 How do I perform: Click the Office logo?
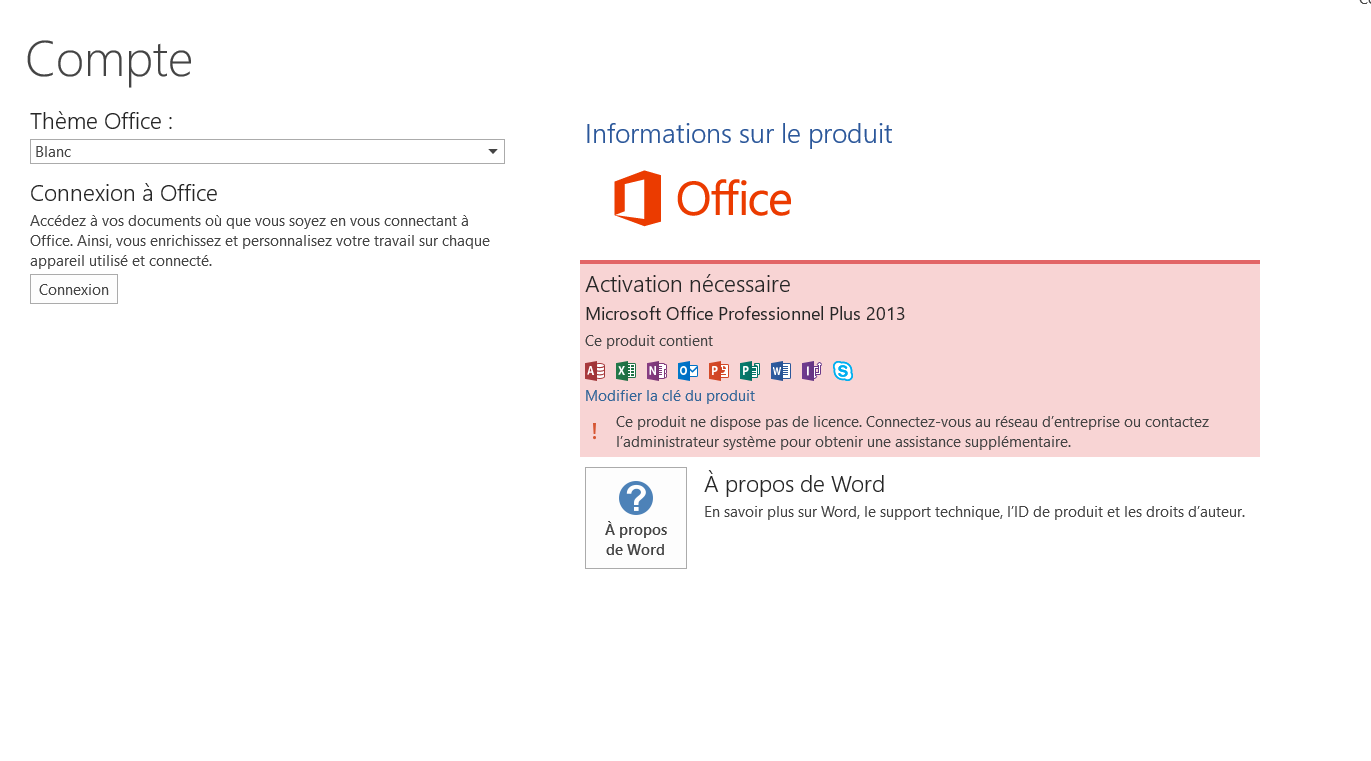click(702, 198)
